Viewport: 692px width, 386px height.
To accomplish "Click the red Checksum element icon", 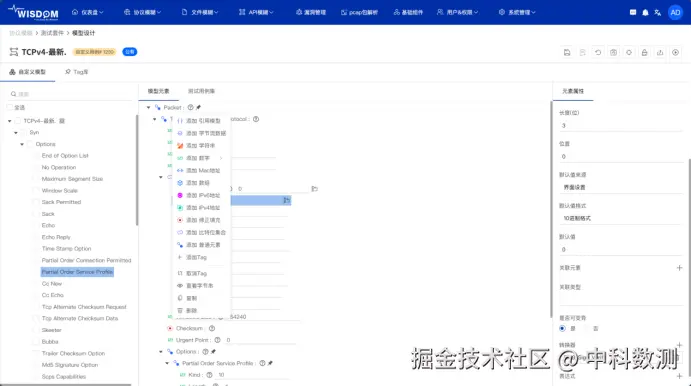I will 170,328.
